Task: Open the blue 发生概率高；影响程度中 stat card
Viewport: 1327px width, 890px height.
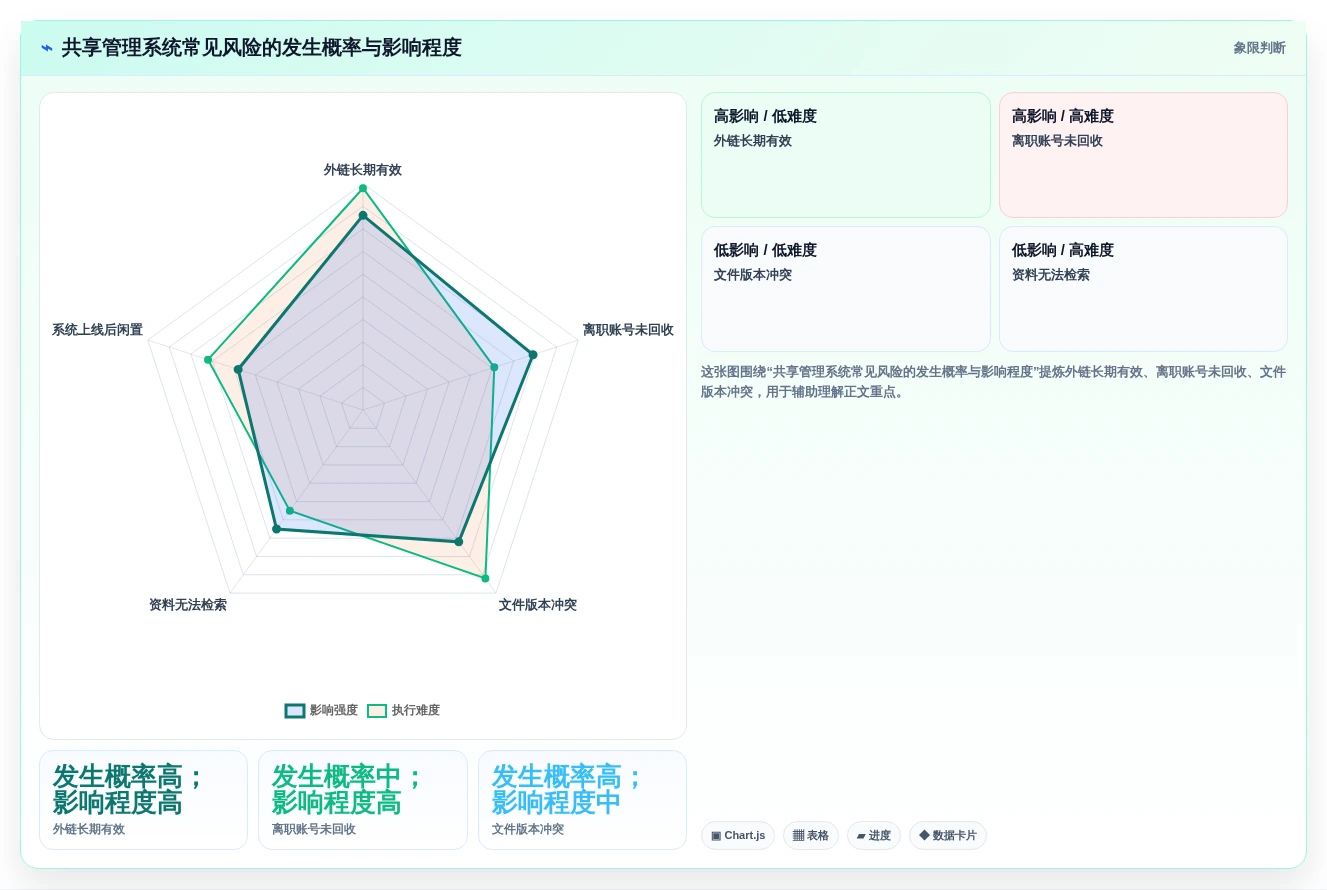Action: coord(582,800)
